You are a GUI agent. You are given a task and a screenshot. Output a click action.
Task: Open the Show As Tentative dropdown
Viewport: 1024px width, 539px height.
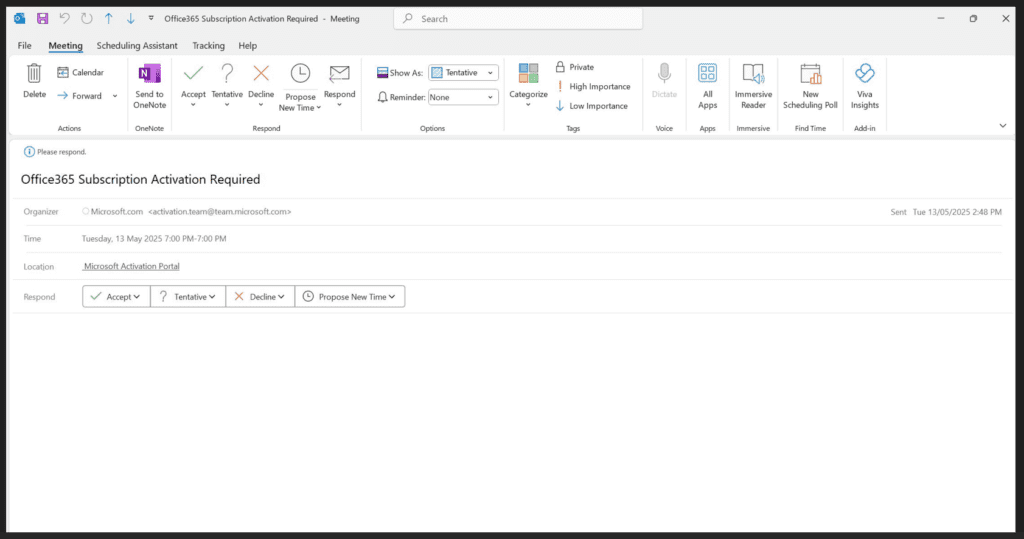463,73
